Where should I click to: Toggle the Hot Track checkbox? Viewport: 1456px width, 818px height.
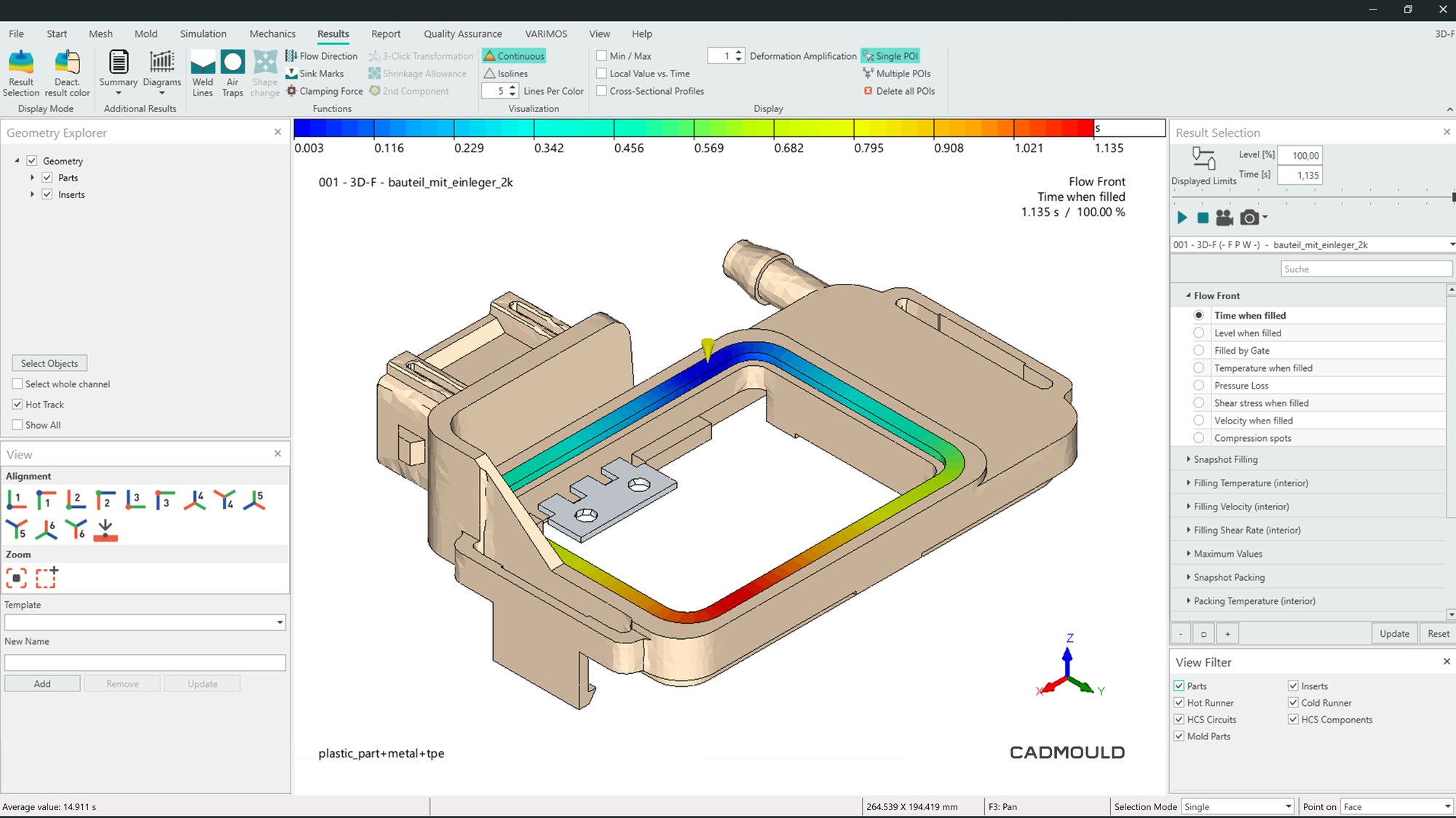[x=17, y=404]
